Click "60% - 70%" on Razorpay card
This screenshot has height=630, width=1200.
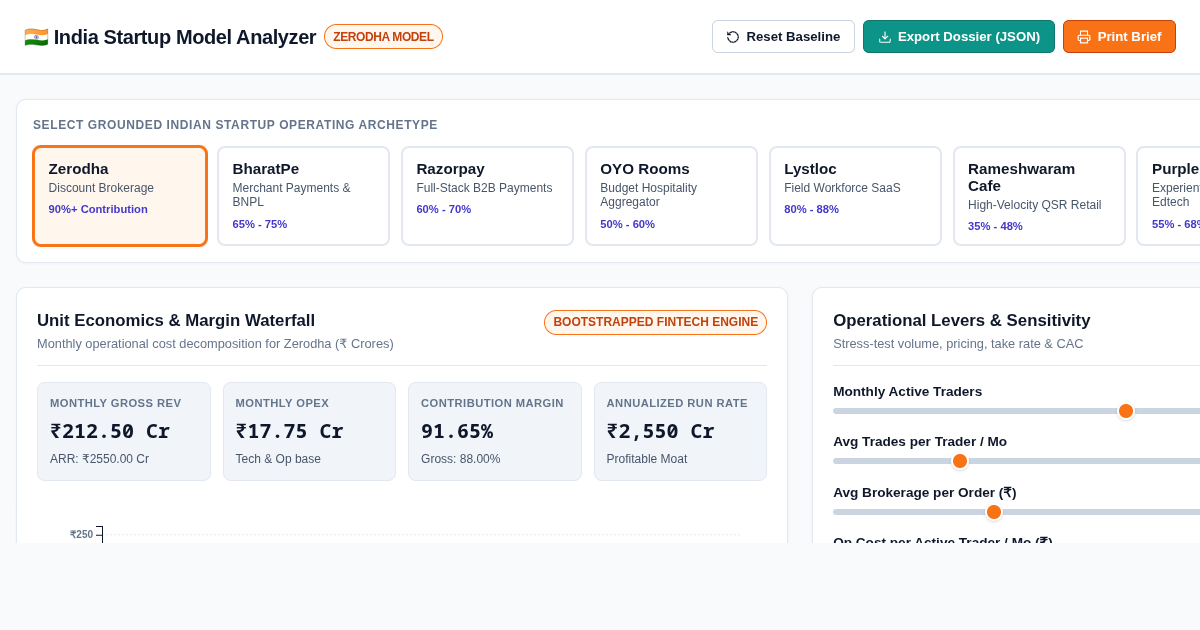click(444, 209)
